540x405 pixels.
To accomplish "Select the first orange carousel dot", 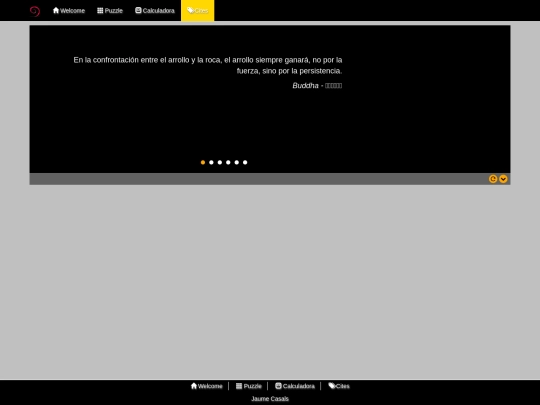I will pyautogui.click(x=203, y=163).
